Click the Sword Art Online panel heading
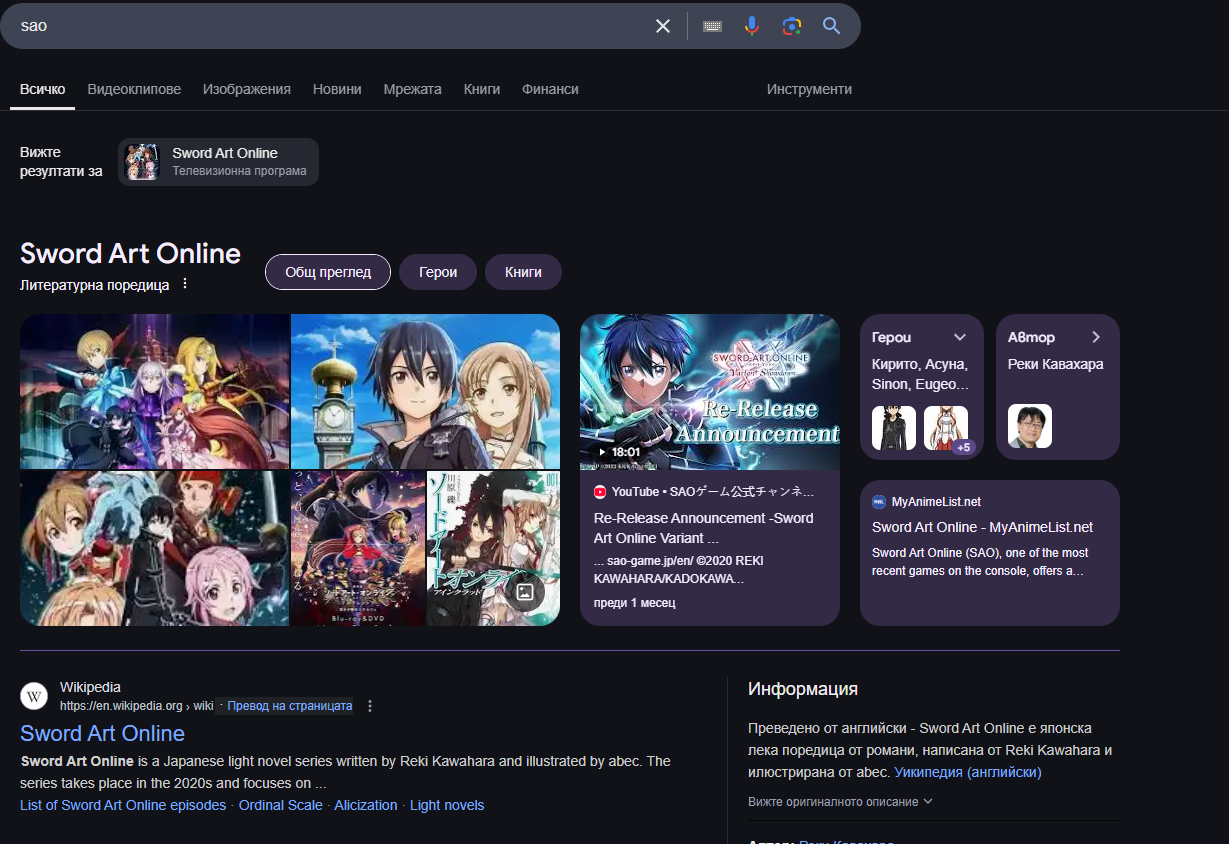 [130, 253]
